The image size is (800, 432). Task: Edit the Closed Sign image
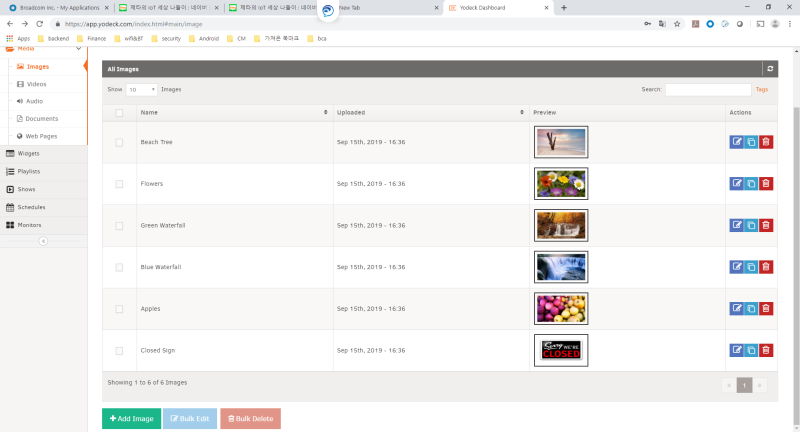point(736,350)
